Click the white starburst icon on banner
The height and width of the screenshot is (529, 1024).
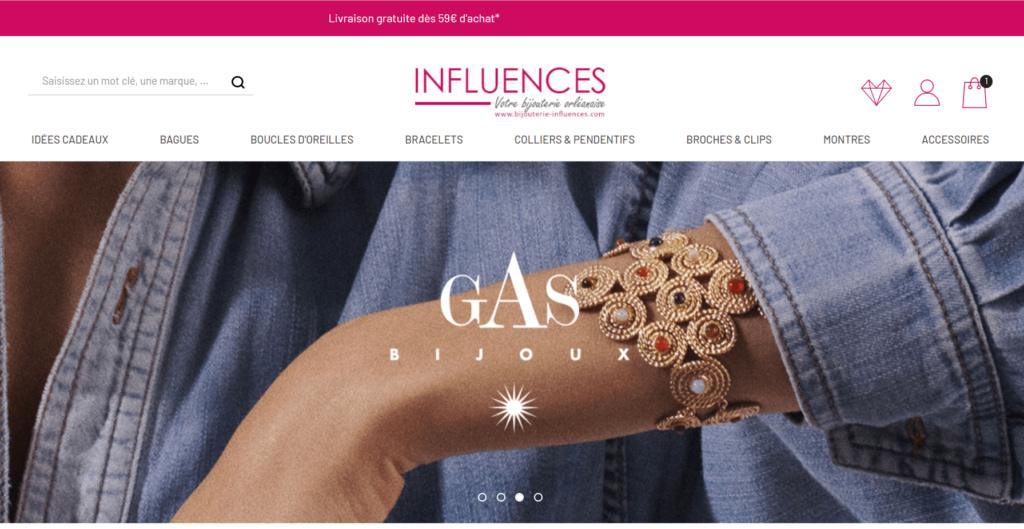pos(513,408)
